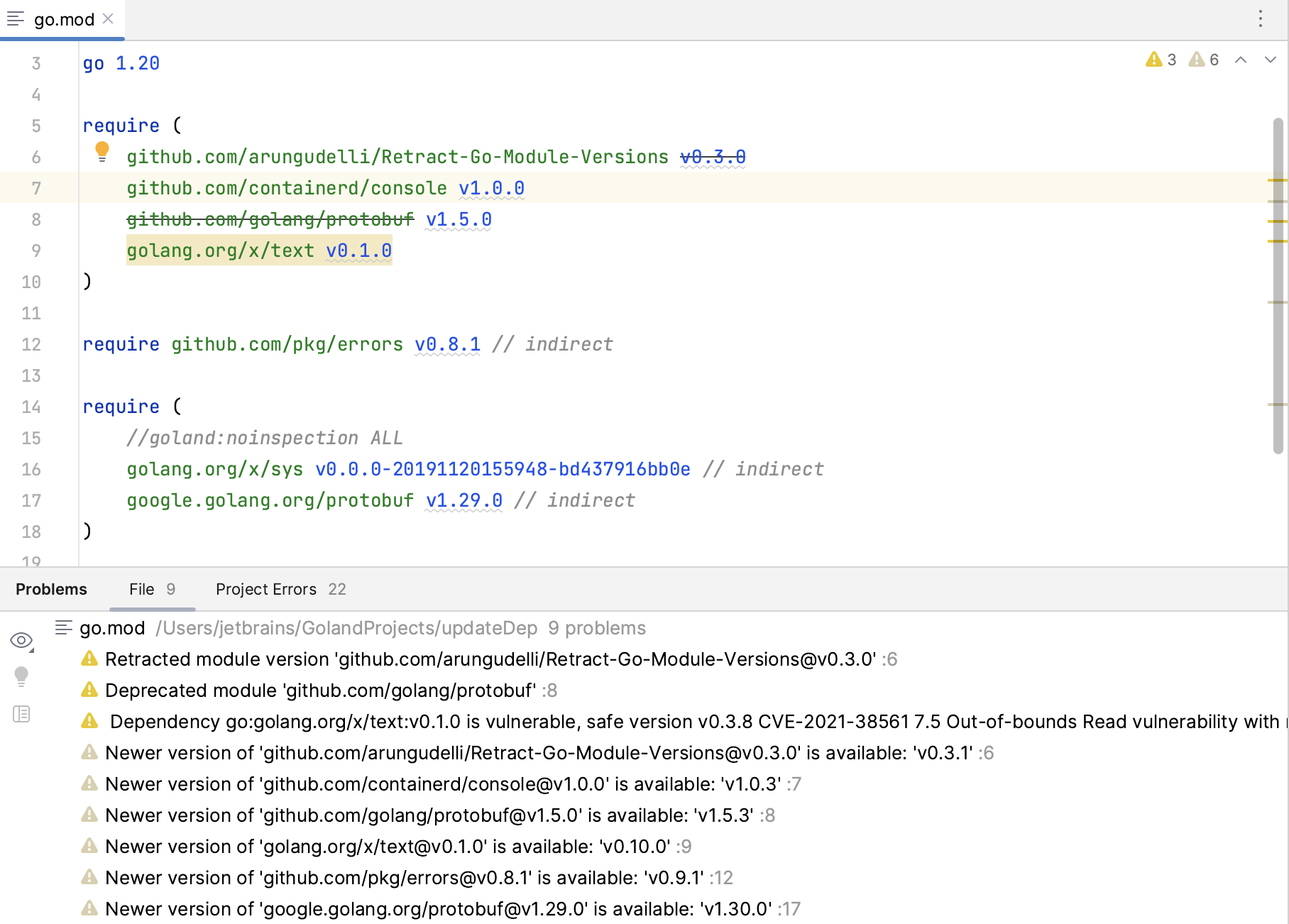The height and width of the screenshot is (924, 1289).
Task: Click the weak warnings count indicator showing 6
Action: [1204, 60]
